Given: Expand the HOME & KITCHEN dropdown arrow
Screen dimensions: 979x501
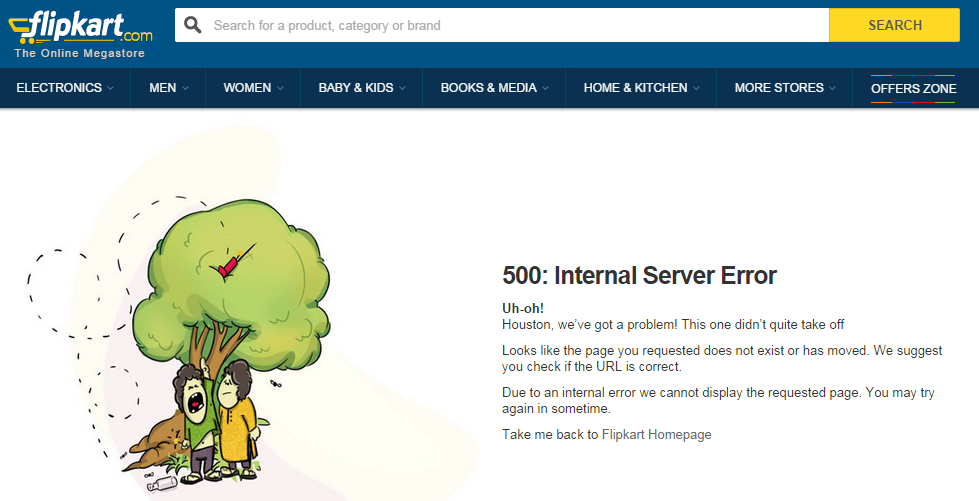Looking at the screenshot, I should coord(696,89).
